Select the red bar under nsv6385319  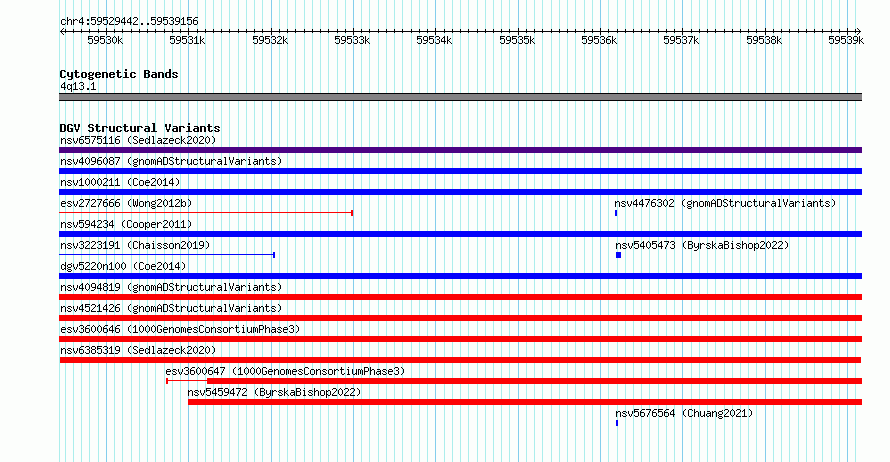(x=460, y=360)
